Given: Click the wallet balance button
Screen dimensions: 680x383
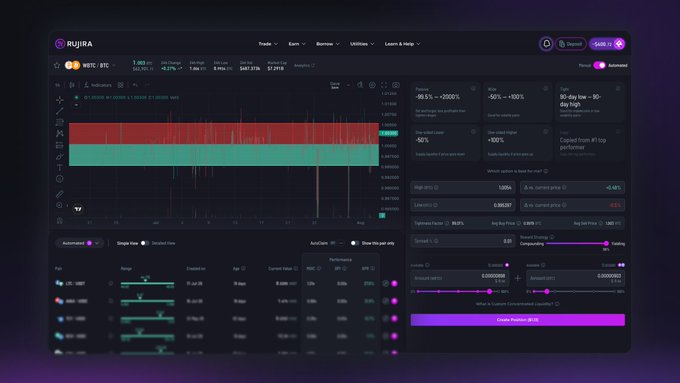Looking at the screenshot, I should pos(607,44).
